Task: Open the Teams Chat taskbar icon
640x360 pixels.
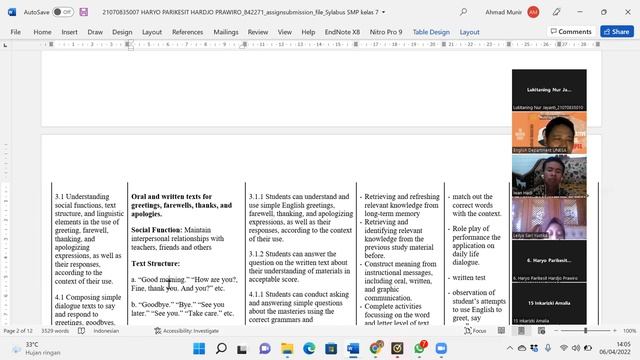Action: point(265,349)
